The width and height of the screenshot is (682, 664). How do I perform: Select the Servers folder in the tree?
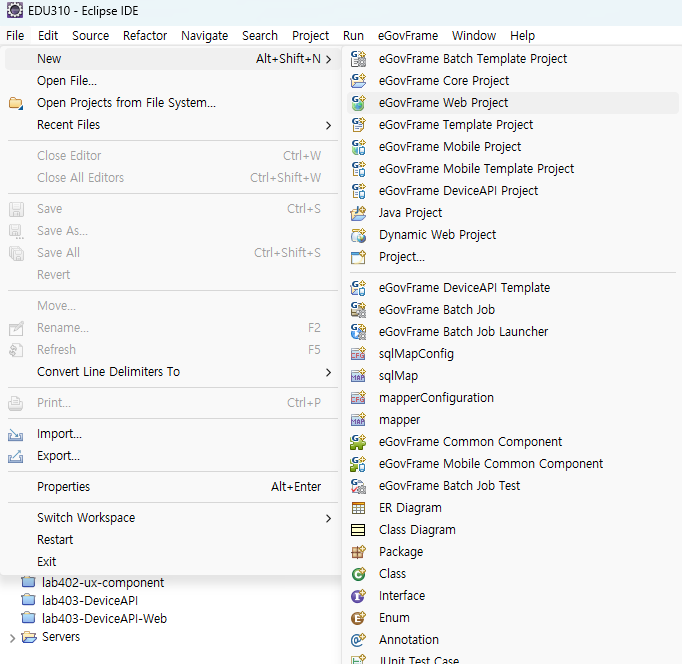[x=61, y=637]
